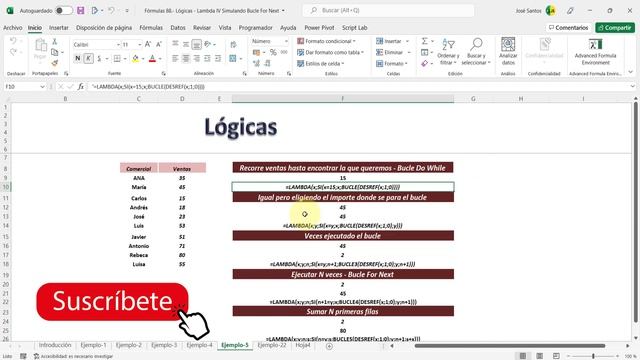Open the Calibri font name dropdown
The width and height of the screenshot is (640, 360).
(118, 44)
